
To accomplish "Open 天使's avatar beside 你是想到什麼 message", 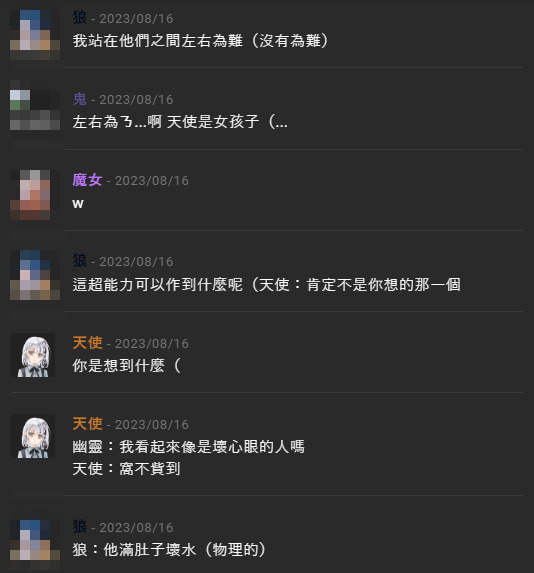I will (x=33, y=355).
